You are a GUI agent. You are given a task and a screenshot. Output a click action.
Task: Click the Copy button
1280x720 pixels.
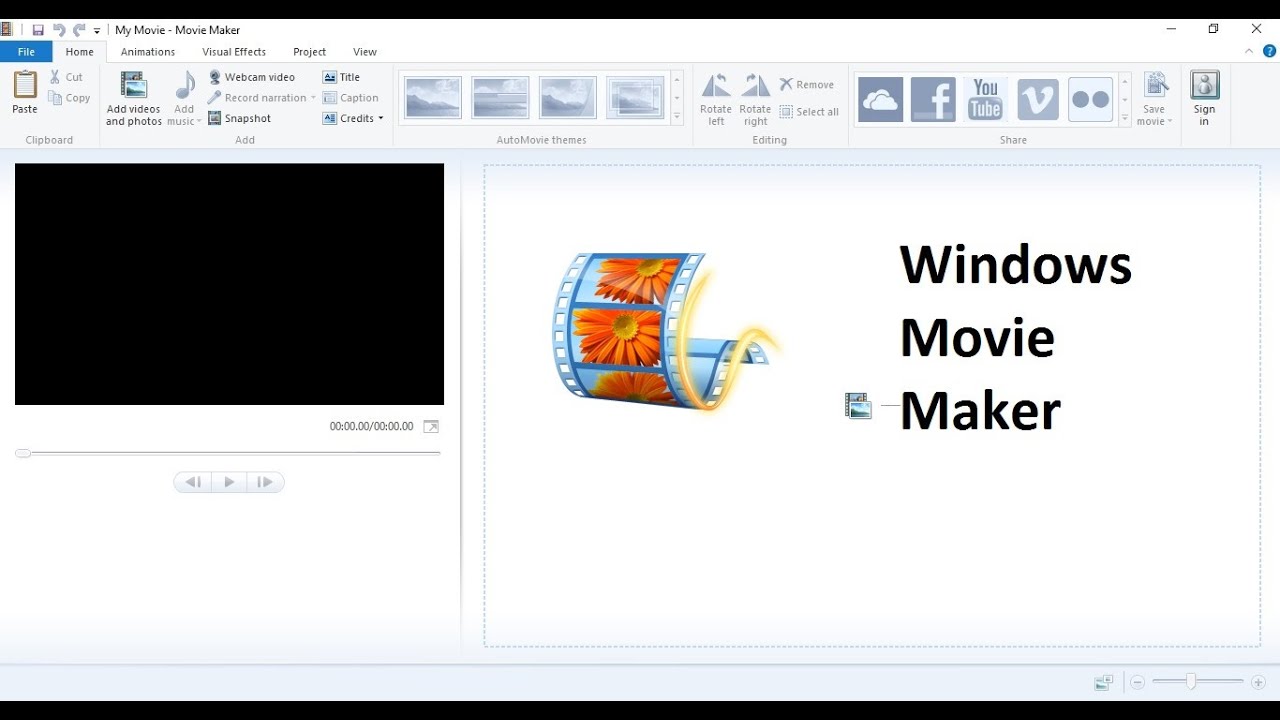click(69, 98)
